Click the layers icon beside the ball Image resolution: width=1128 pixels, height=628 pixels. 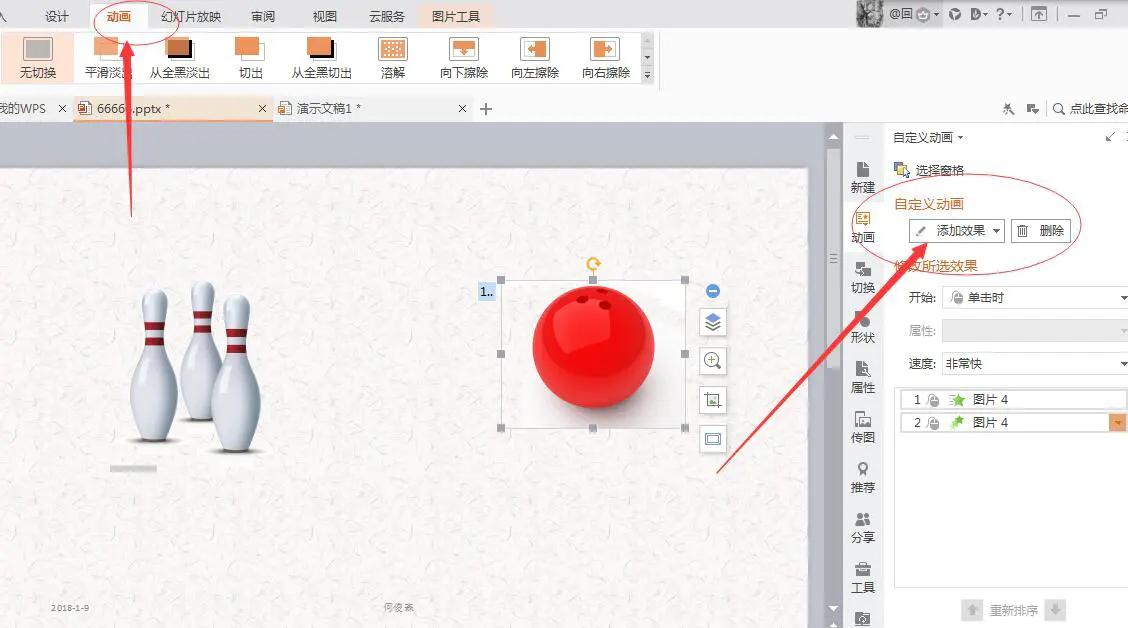pyautogui.click(x=713, y=322)
